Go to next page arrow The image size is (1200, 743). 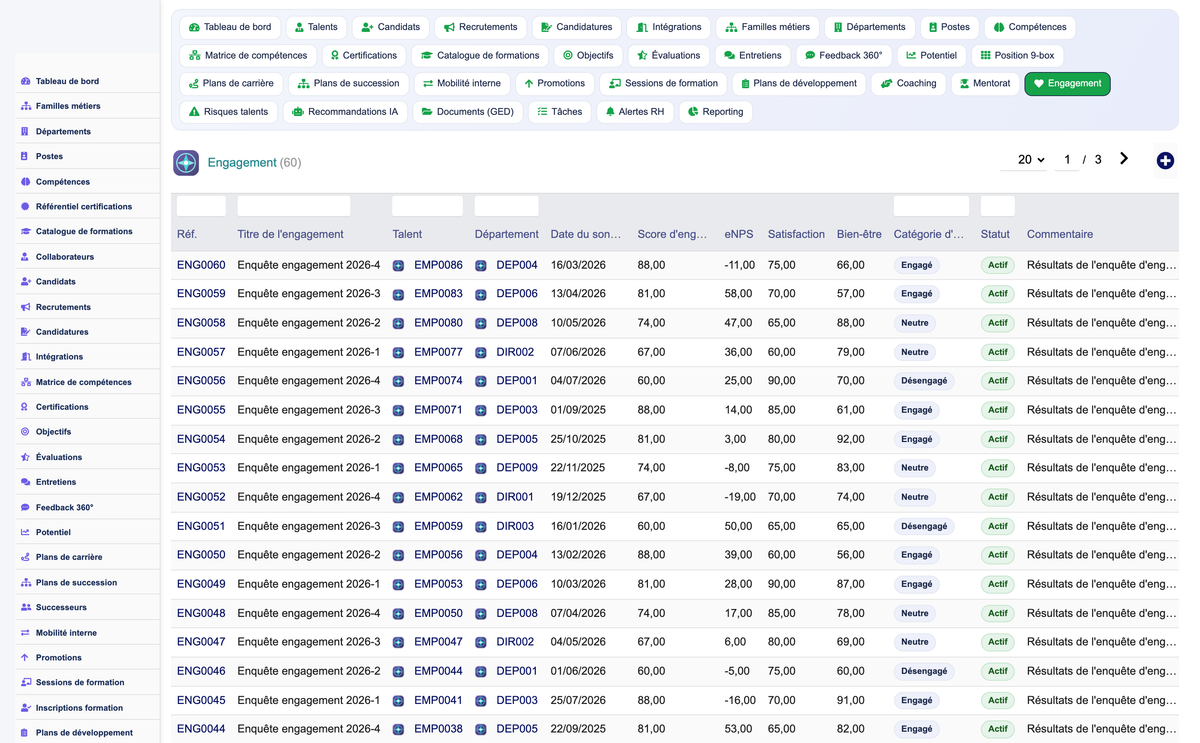click(1124, 159)
